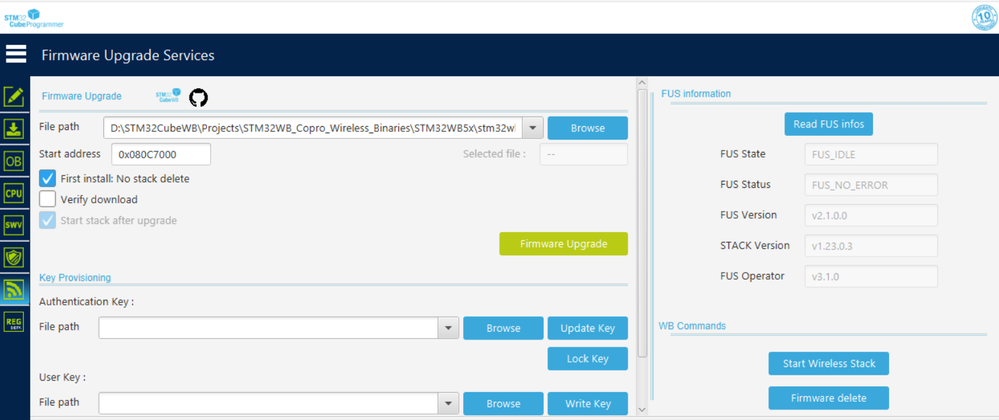Click the STM32CubeWB logo link
Viewport: 999px width, 420px height.
point(168,96)
